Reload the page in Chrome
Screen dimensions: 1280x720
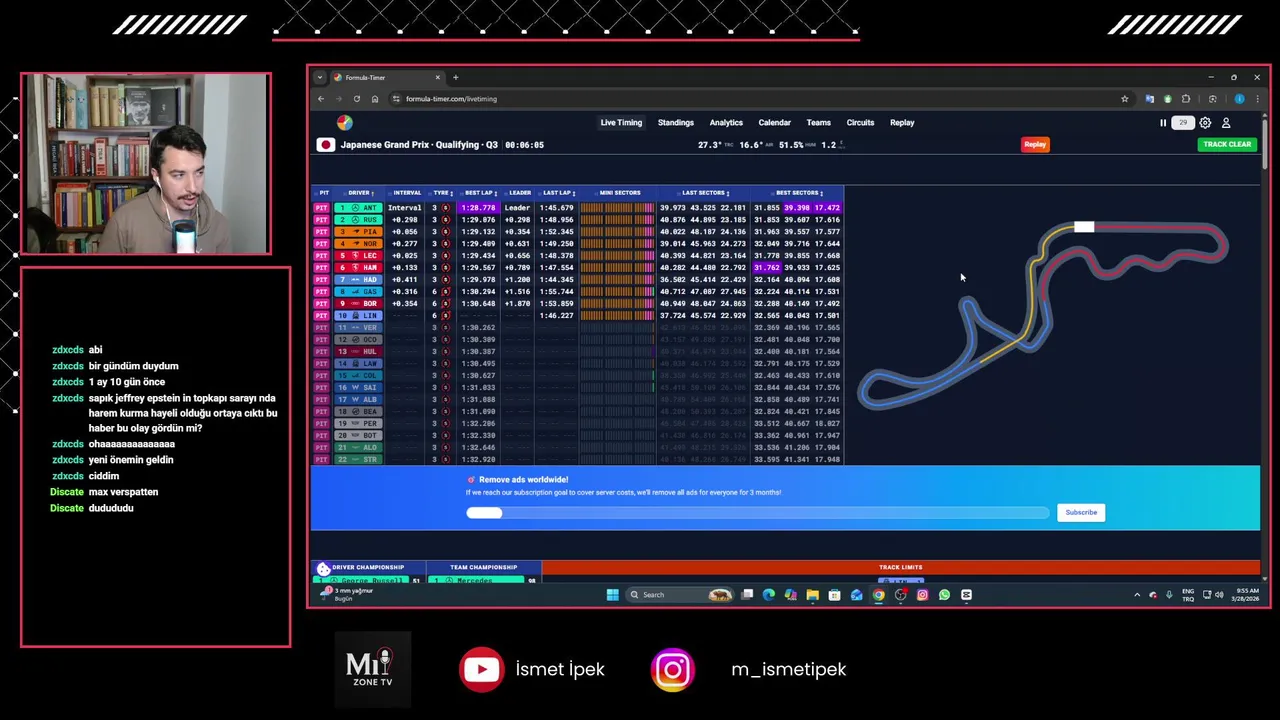(356, 99)
